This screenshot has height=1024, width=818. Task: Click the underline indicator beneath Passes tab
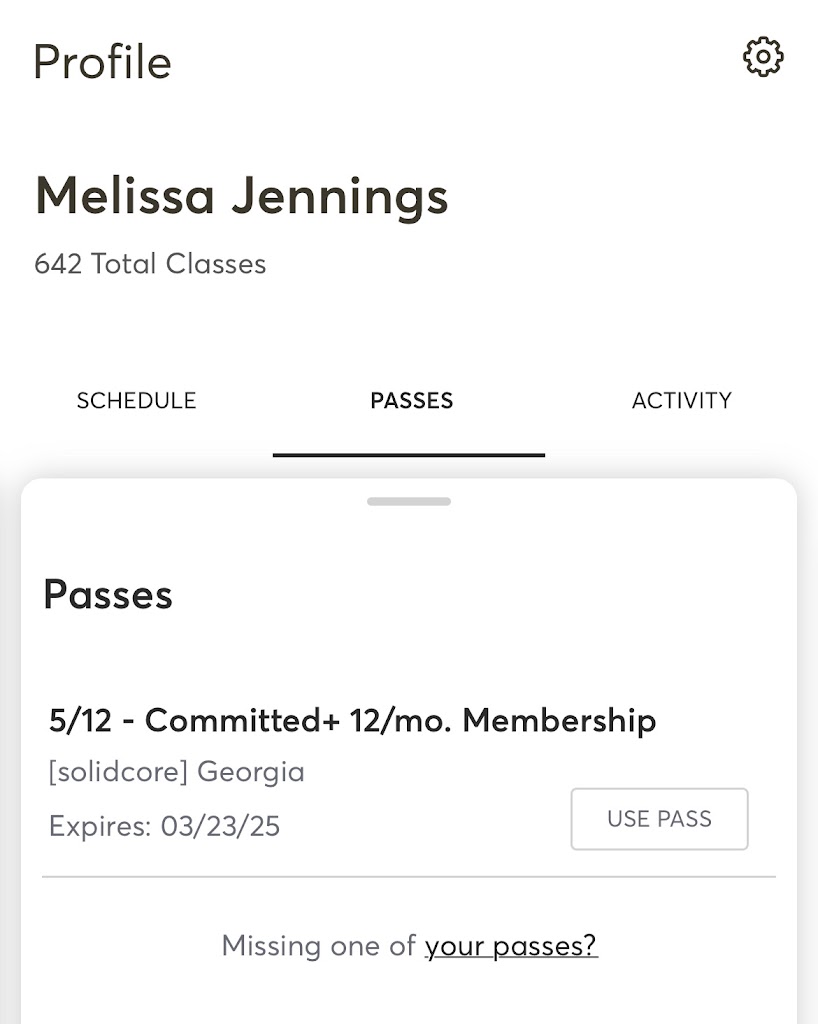pyautogui.click(x=408, y=455)
